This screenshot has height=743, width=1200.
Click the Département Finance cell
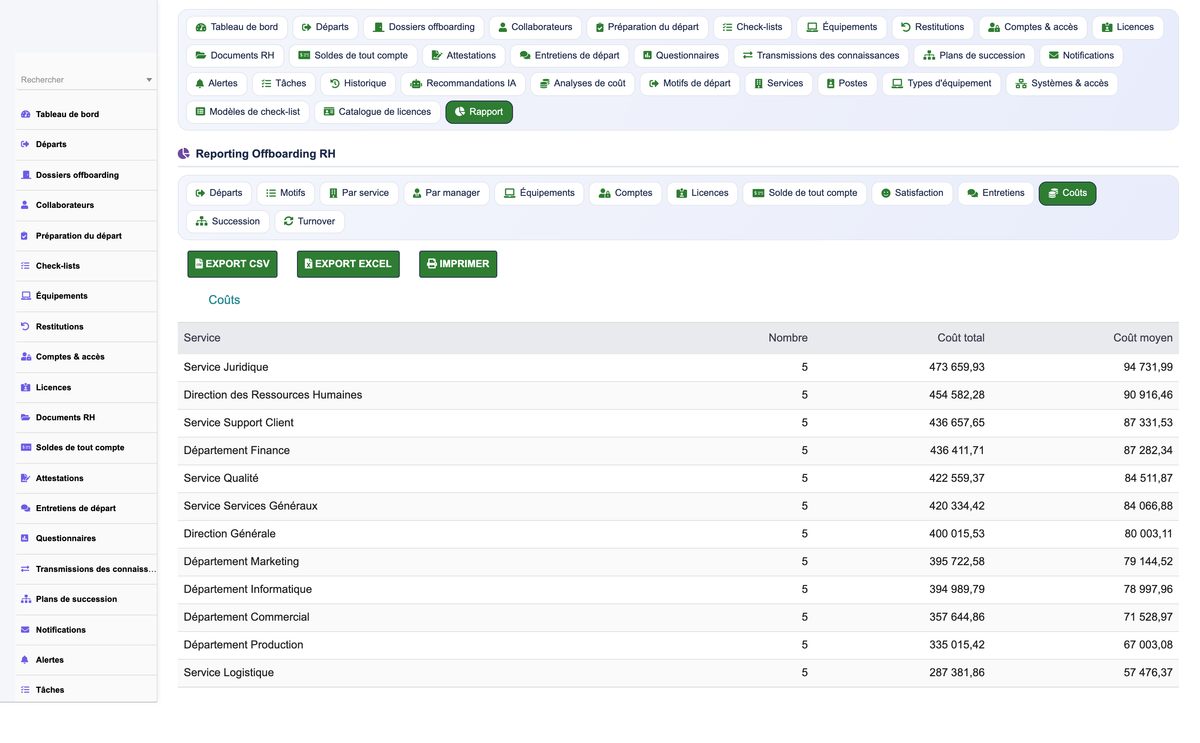click(x=237, y=451)
